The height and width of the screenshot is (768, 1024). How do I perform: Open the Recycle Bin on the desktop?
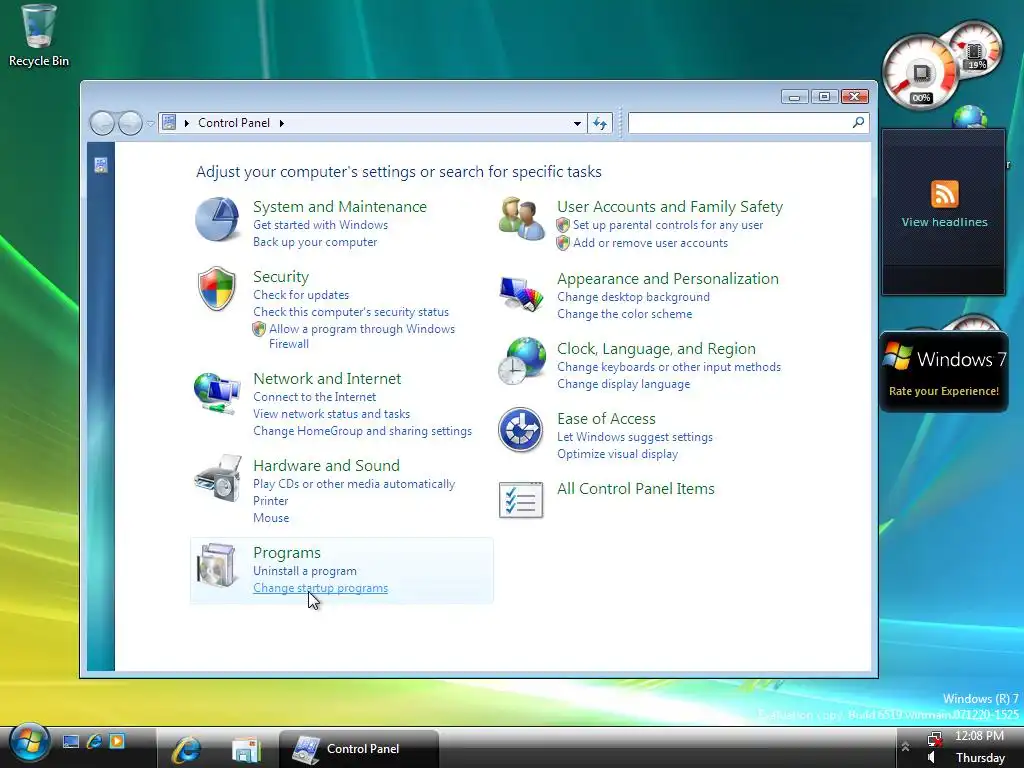(39, 36)
